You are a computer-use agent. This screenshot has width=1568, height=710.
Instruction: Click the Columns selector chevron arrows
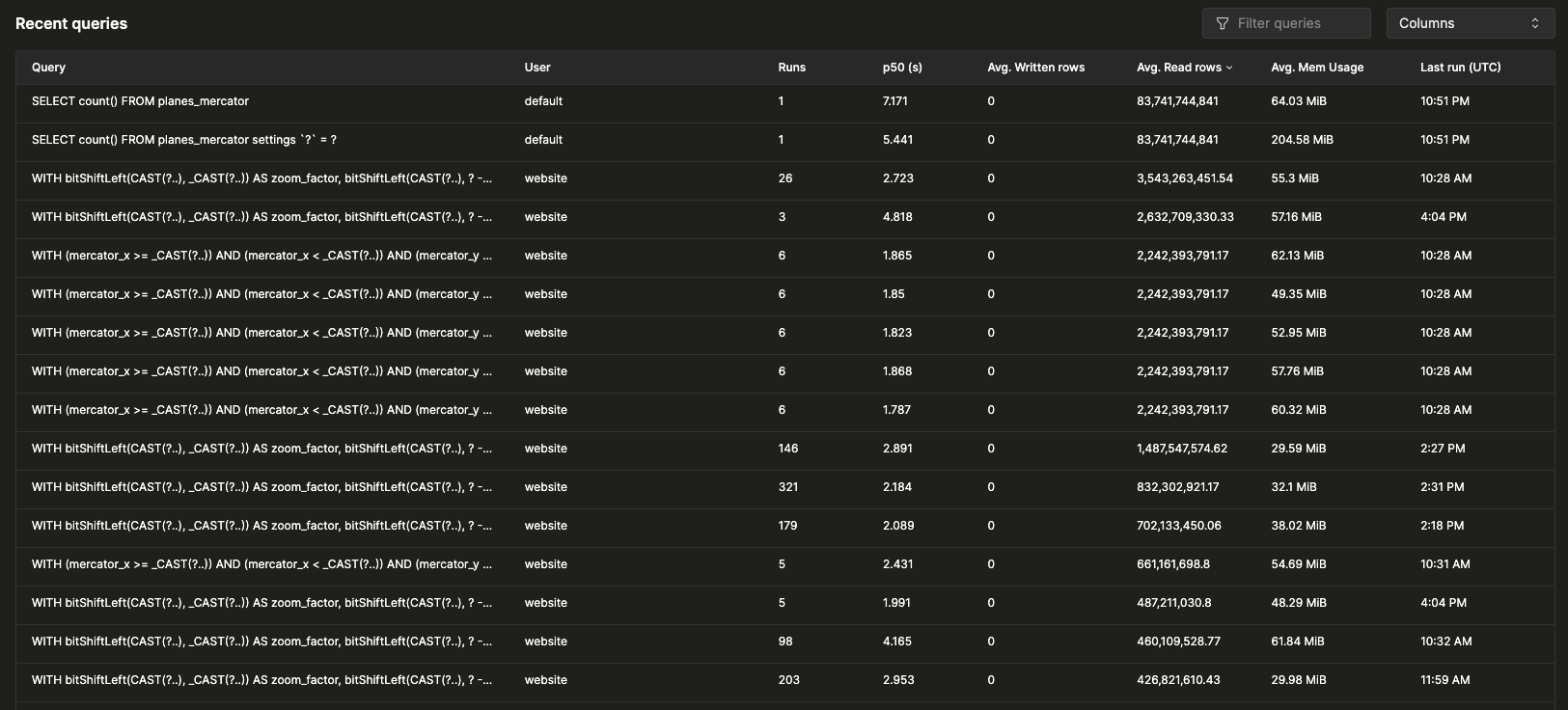pos(1534,23)
